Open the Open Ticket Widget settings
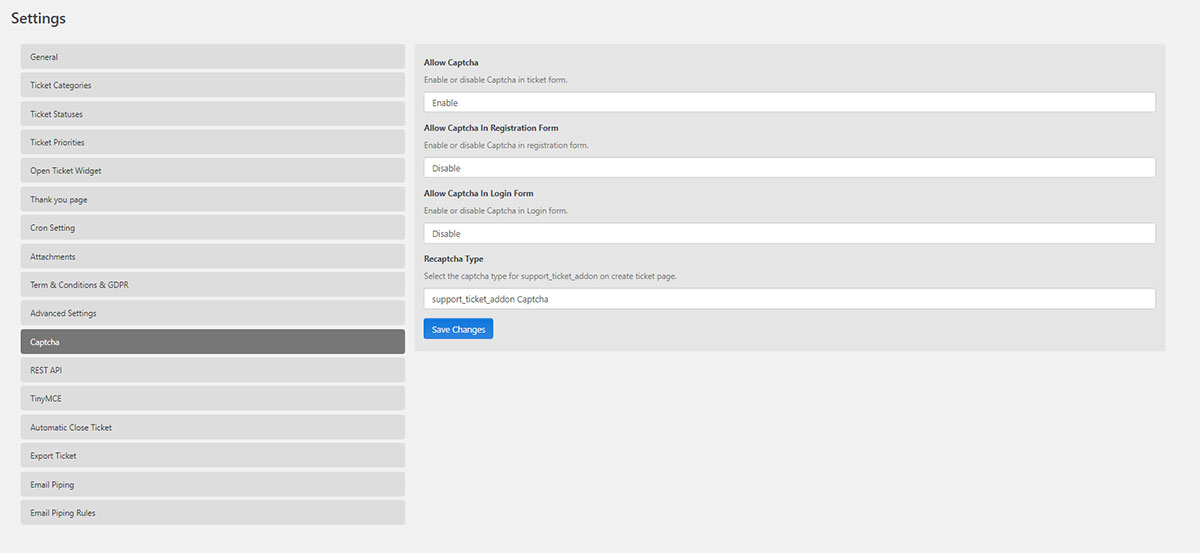 (212, 170)
